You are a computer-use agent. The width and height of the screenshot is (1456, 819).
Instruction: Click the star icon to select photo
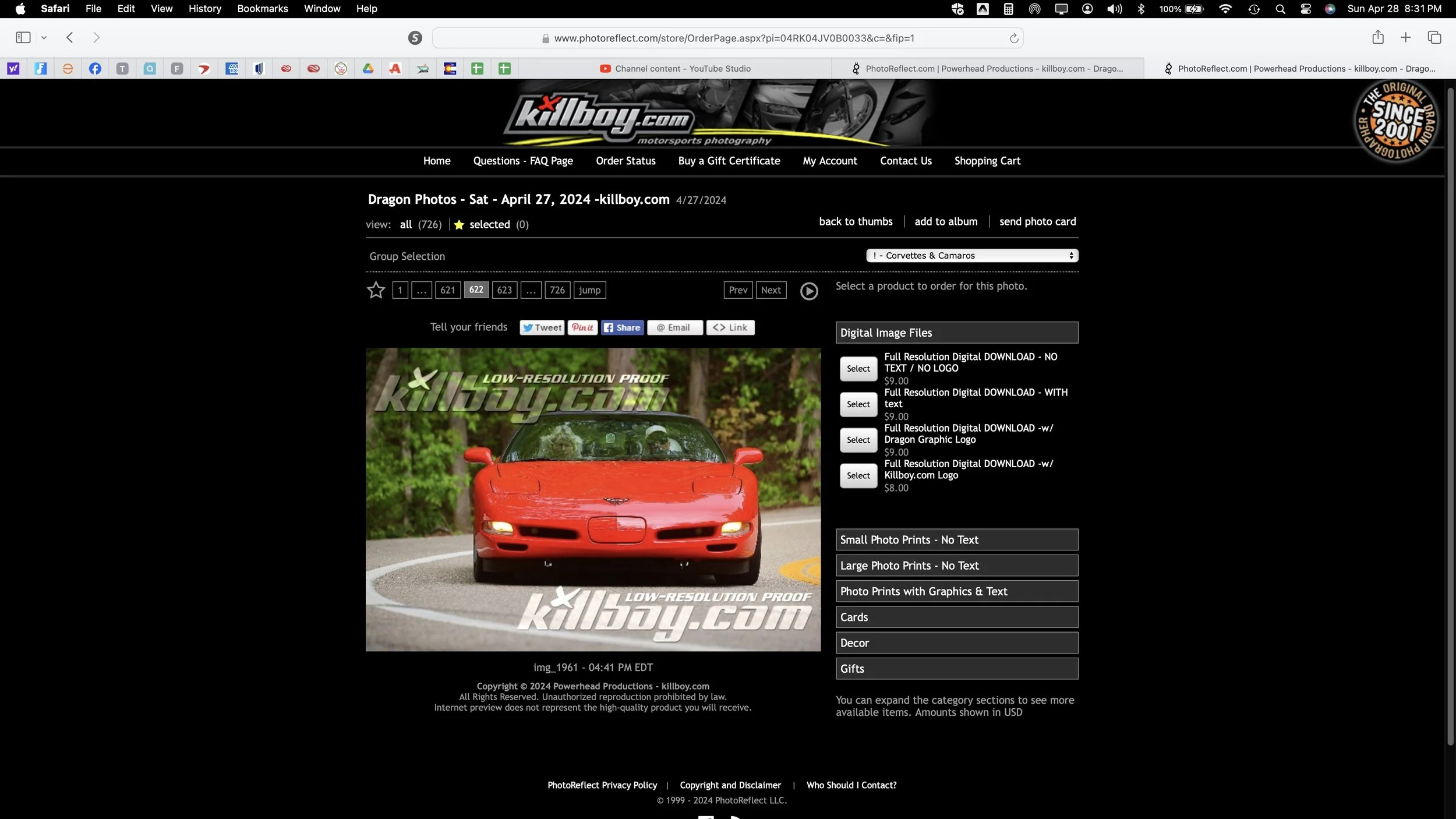pyautogui.click(x=376, y=290)
